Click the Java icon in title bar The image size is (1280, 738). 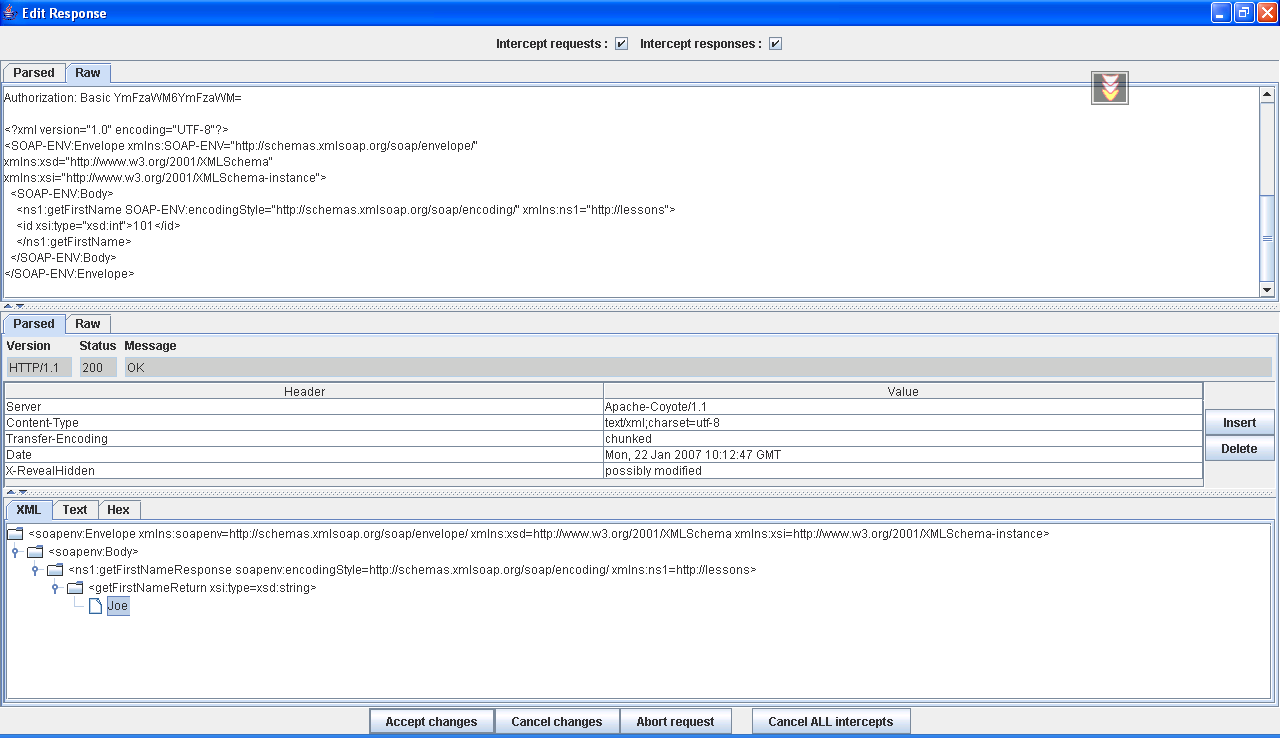10,13
